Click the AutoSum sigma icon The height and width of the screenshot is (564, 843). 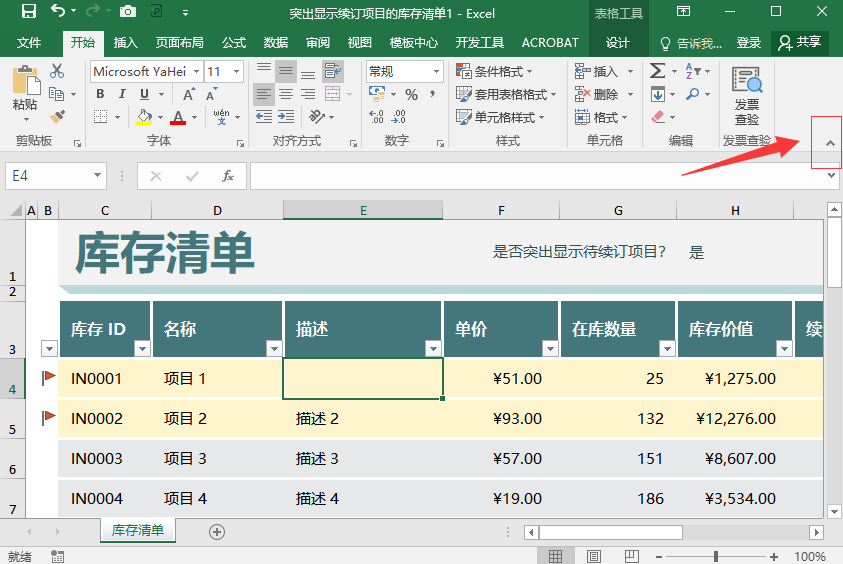(657, 71)
